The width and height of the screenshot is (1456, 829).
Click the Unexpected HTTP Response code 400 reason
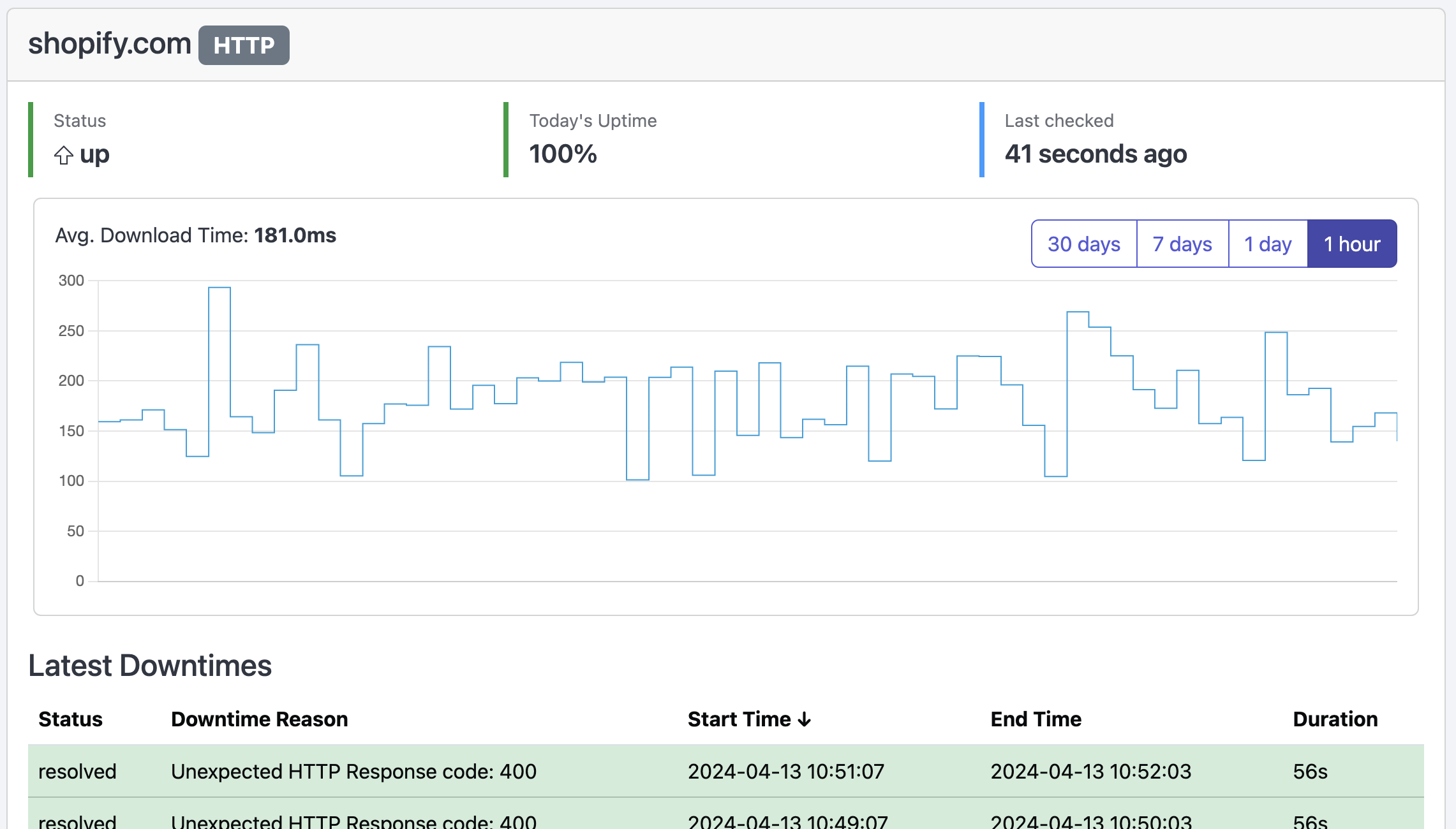(353, 771)
